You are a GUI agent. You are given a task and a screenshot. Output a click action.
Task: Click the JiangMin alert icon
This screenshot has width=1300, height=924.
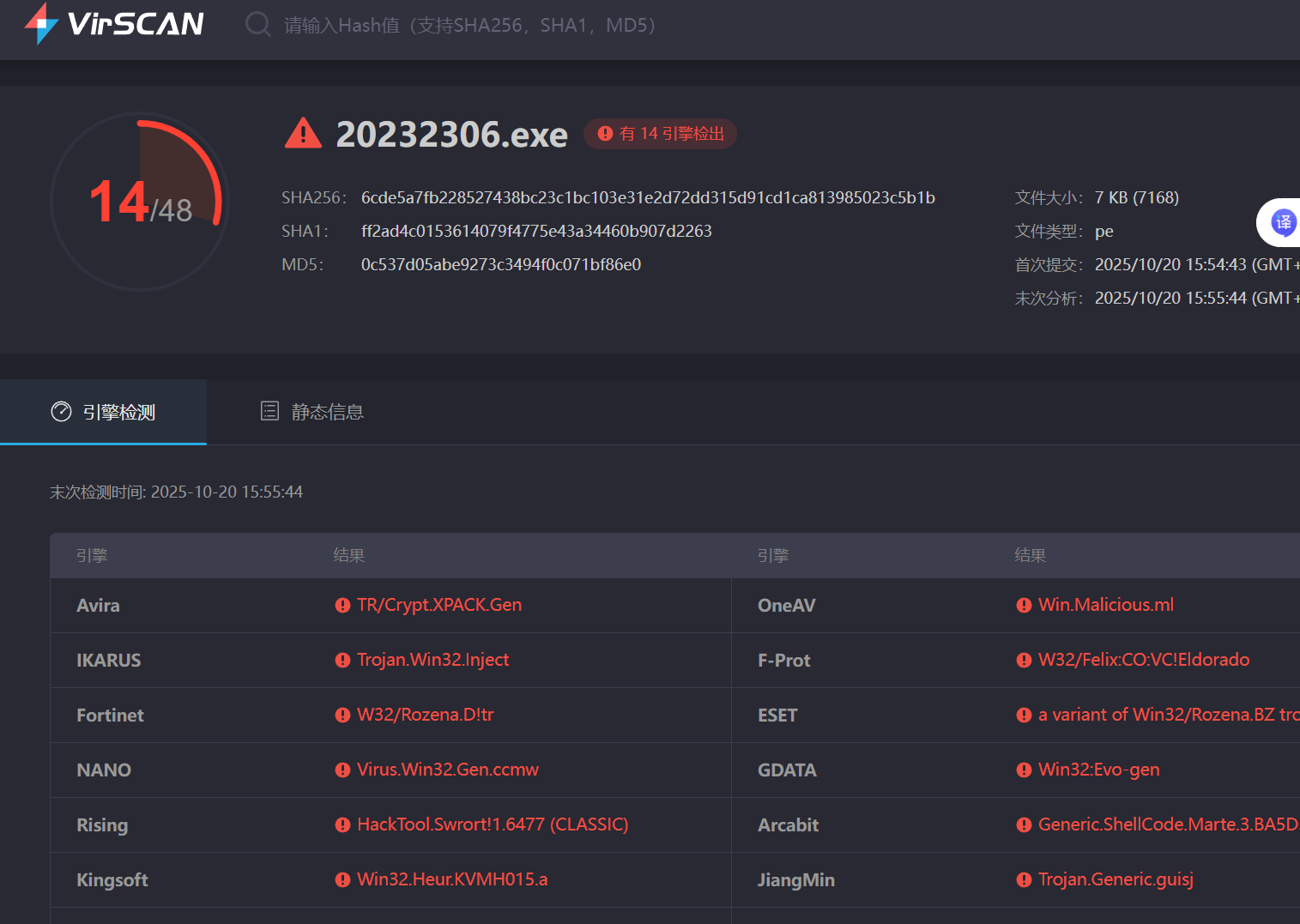(1024, 880)
